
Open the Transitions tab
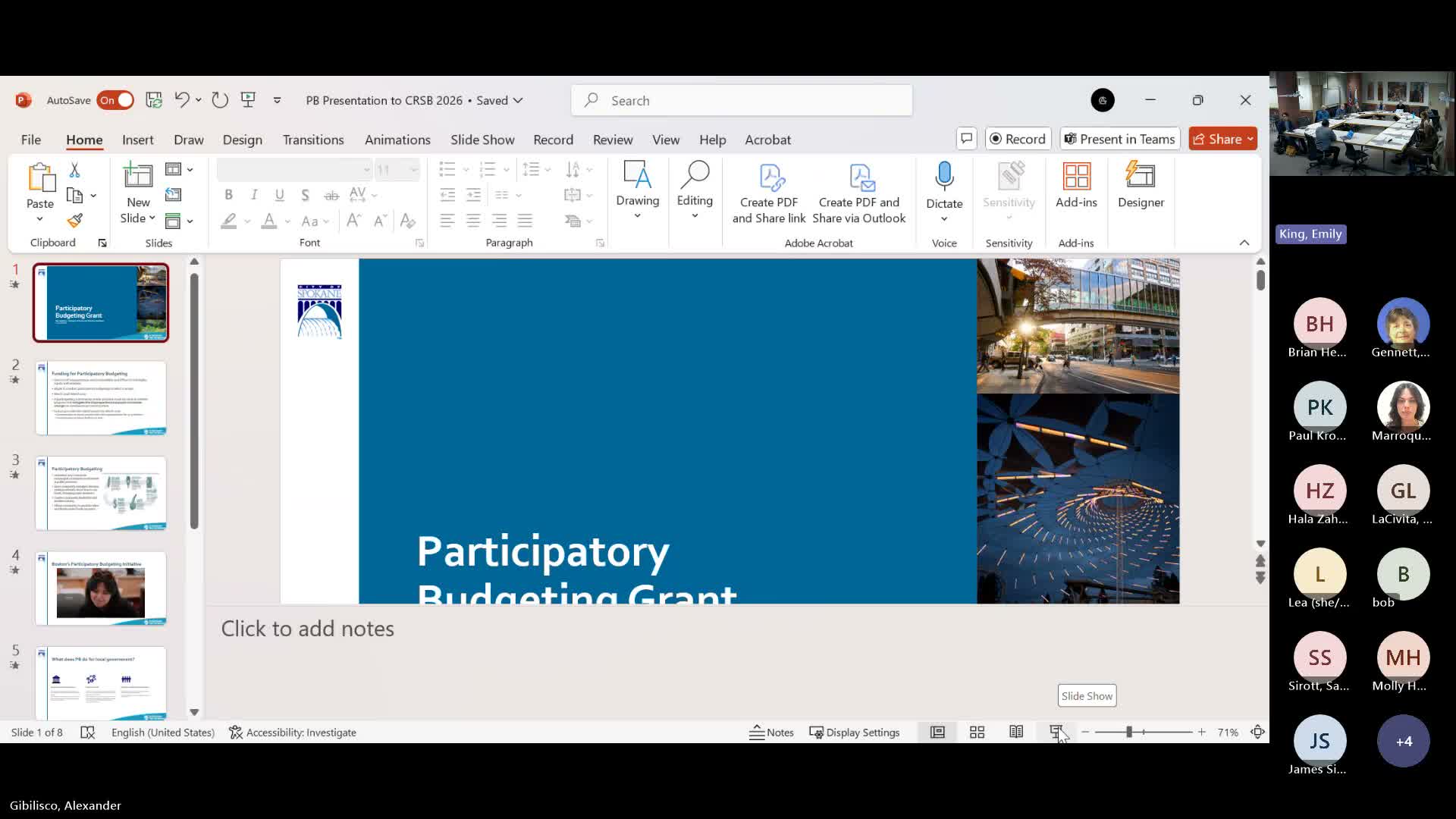[312, 140]
